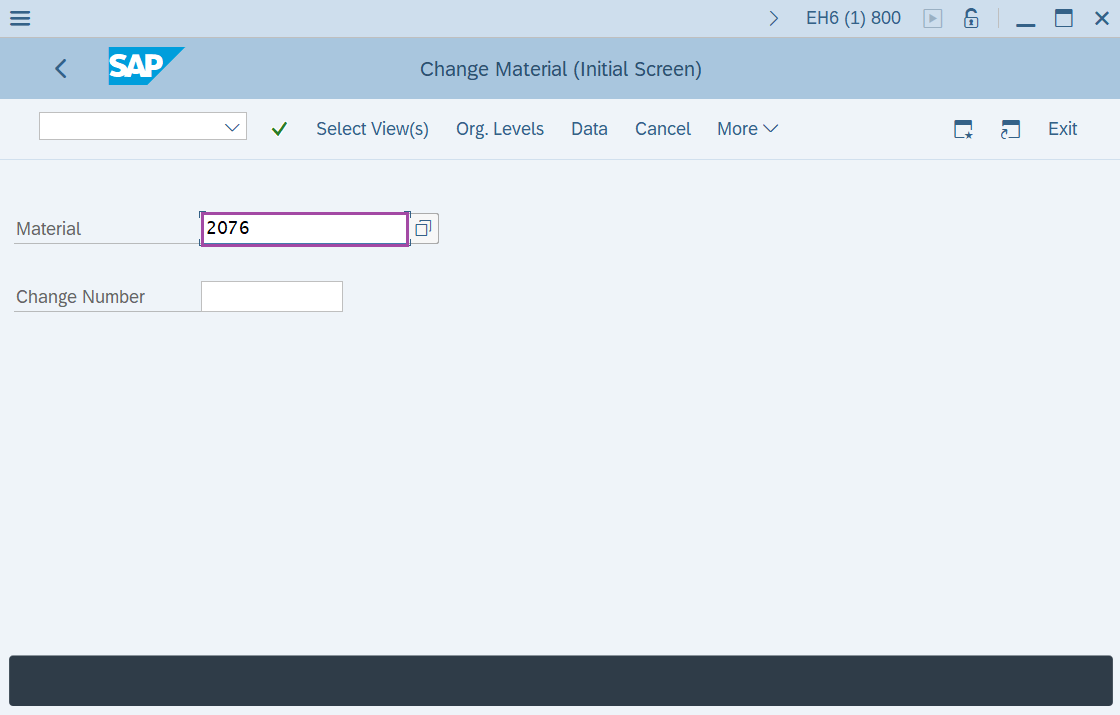
Task: Open Org. Levels
Action: [x=500, y=129]
